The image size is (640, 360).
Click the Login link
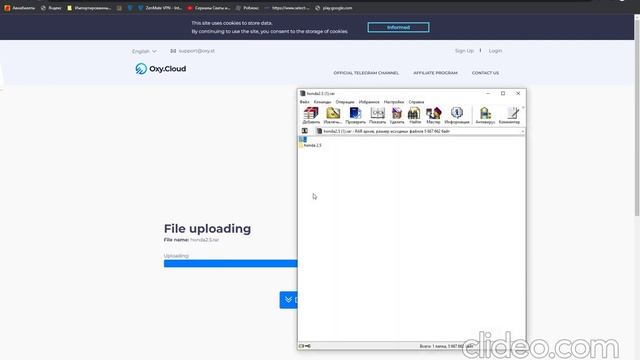click(x=495, y=51)
